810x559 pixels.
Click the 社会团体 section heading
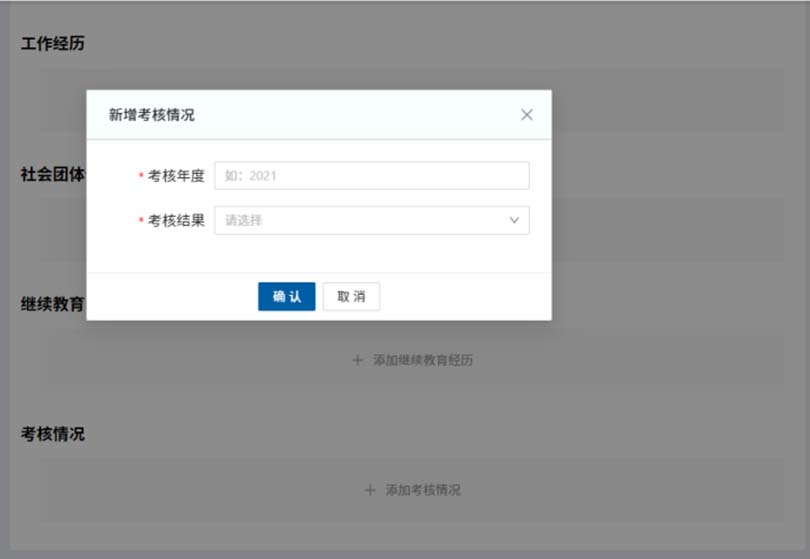53,174
